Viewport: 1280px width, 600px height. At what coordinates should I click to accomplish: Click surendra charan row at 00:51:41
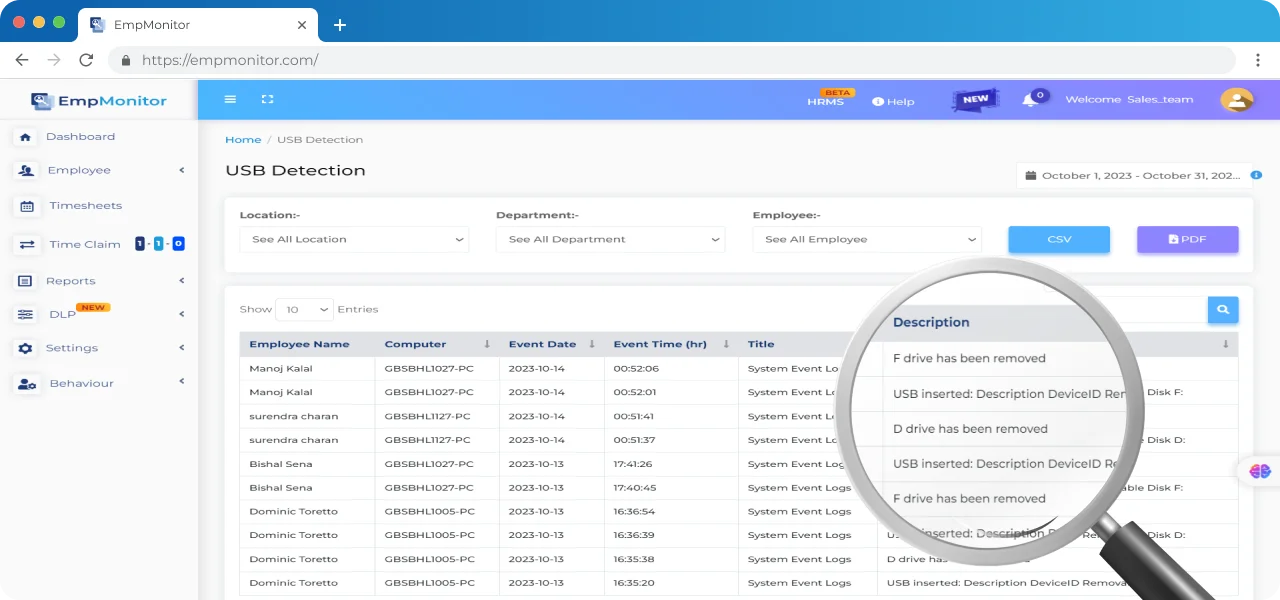pos(738,416)
